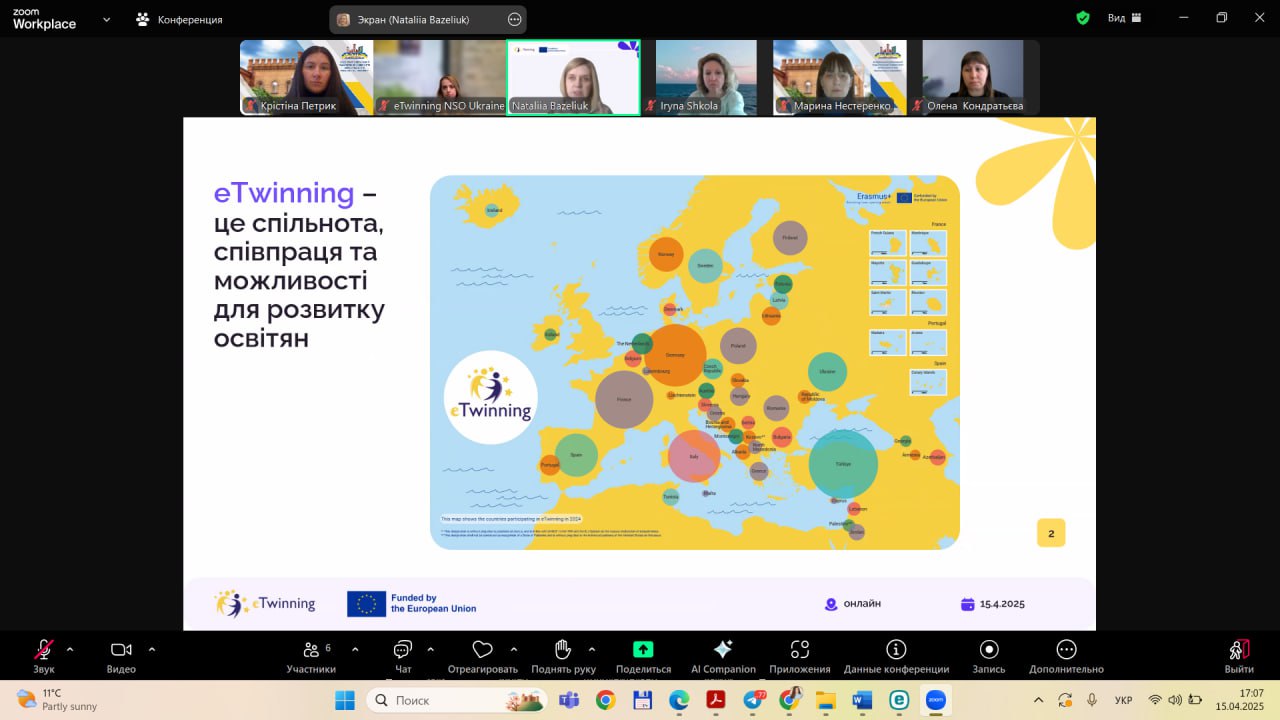Screen dimensions: 1280x720
Task: Expand audio options arrow next to Звук
Action: pos(70,649)
